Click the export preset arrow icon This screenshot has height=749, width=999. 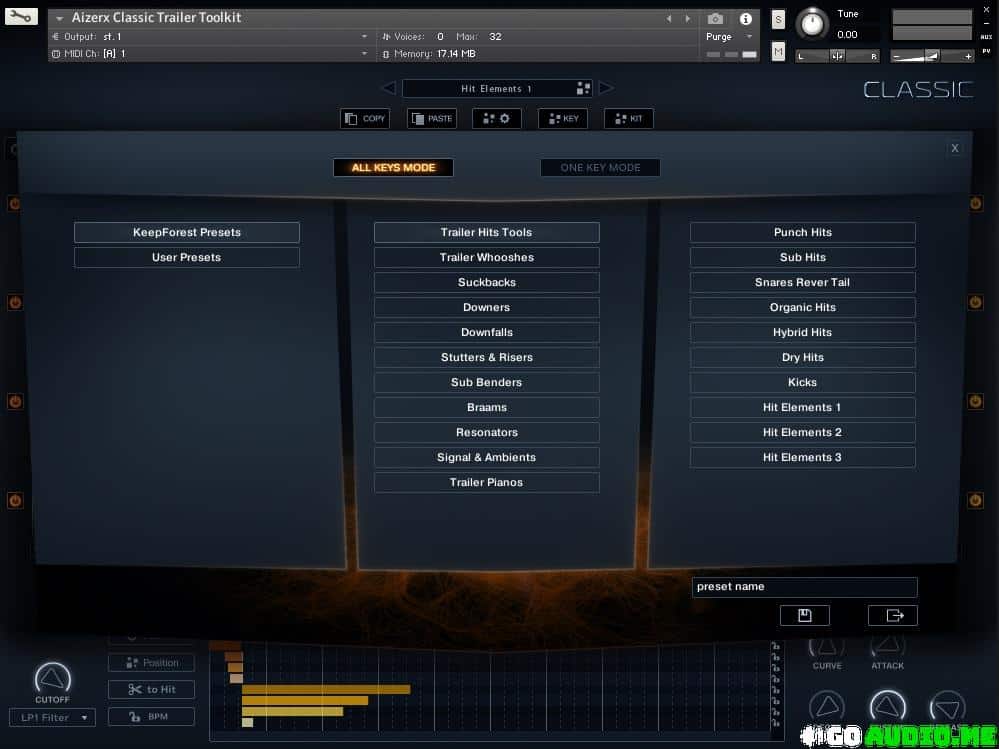[893, 615]
